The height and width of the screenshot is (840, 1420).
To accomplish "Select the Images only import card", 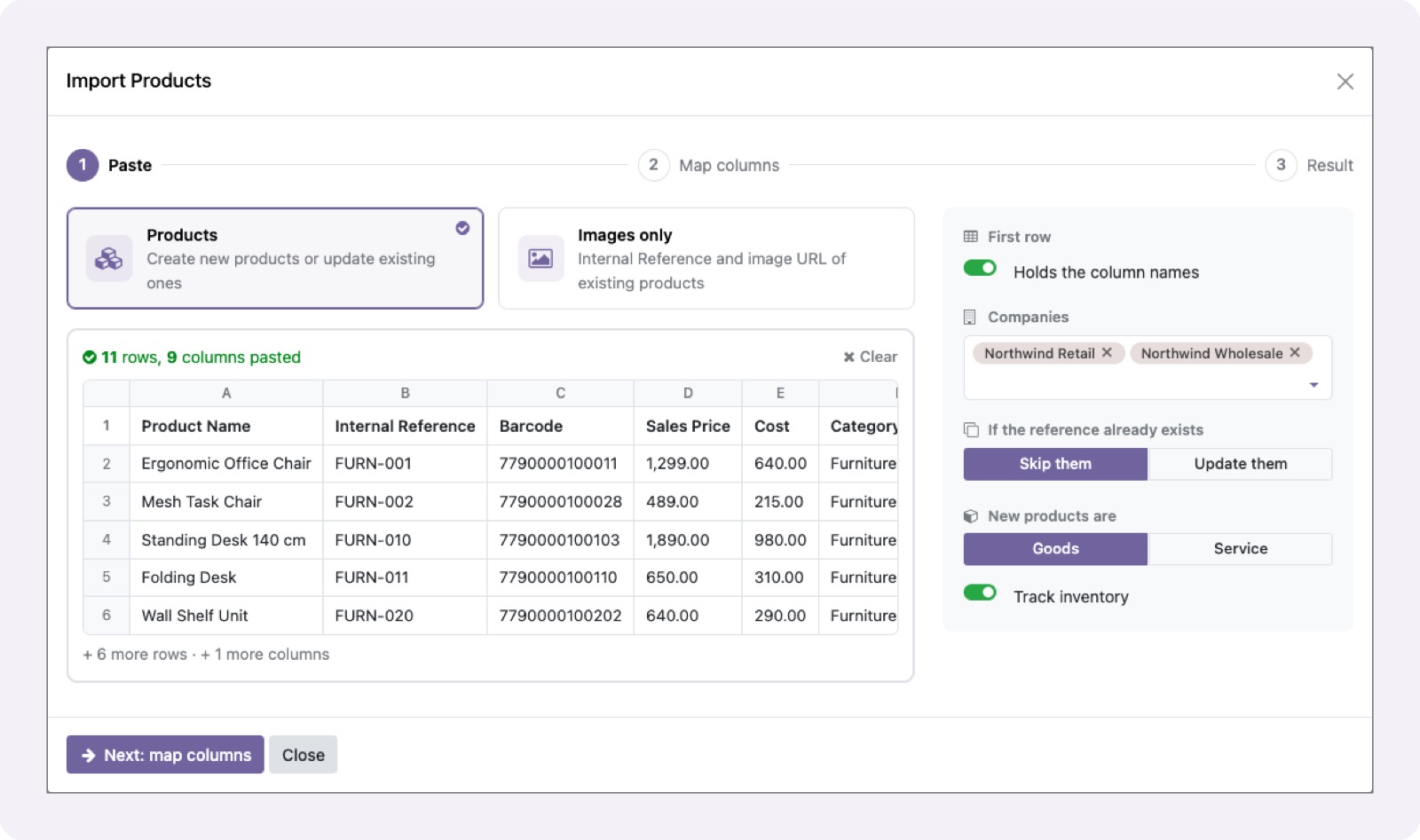I will tap(706, 258).
